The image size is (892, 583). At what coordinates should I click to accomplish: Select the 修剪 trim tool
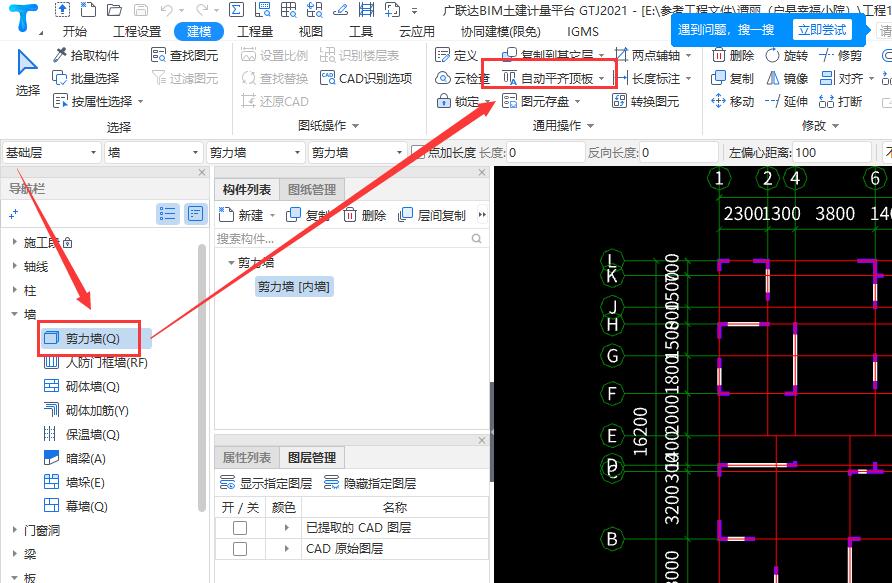841,55
